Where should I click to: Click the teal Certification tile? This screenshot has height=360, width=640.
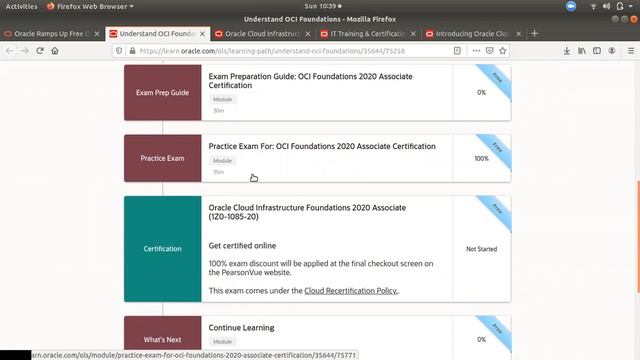point(162,249)
